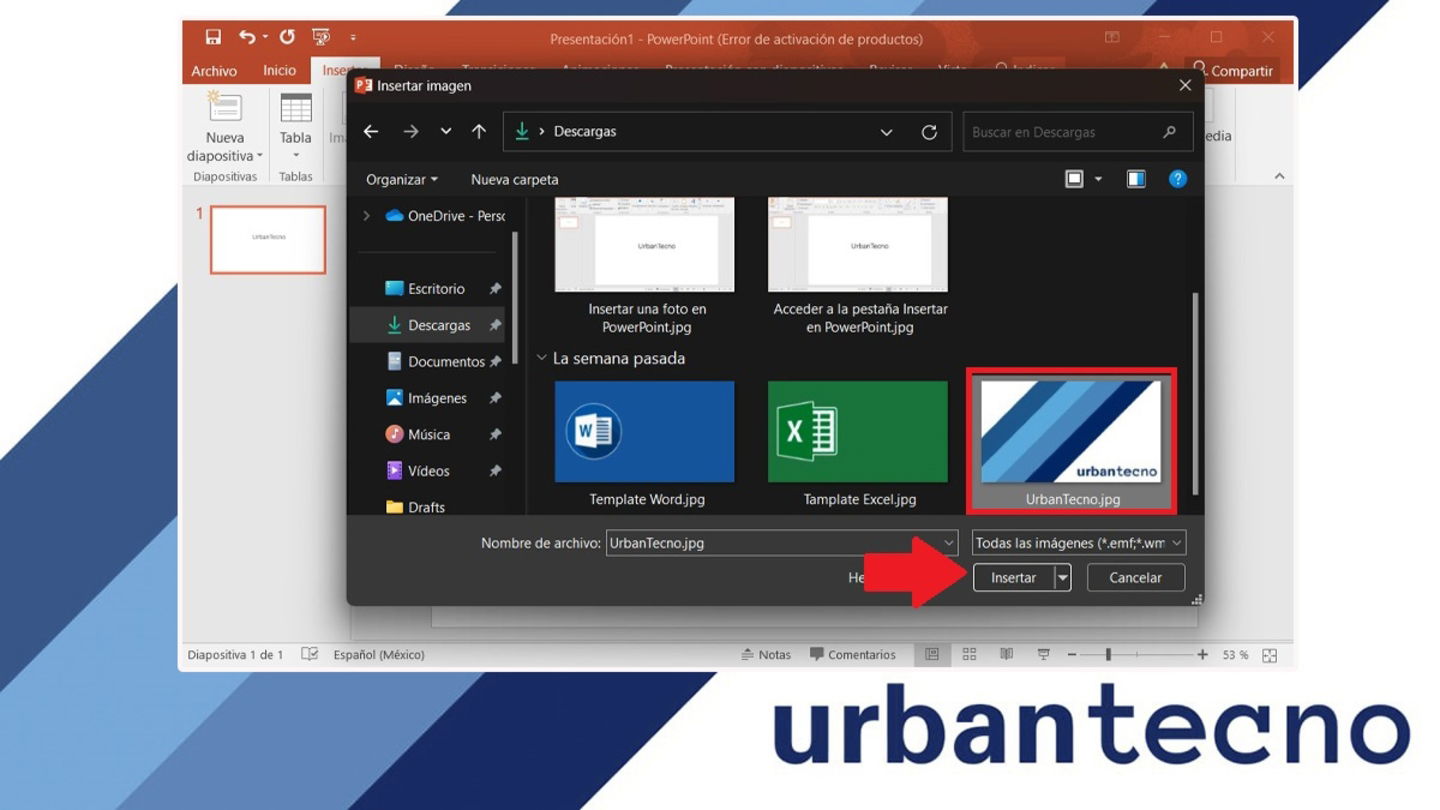Viewport: 1440px width, 810px height.
Task: Open the Insertar button dropdown arrow
Action: [x=1063, y=578]
